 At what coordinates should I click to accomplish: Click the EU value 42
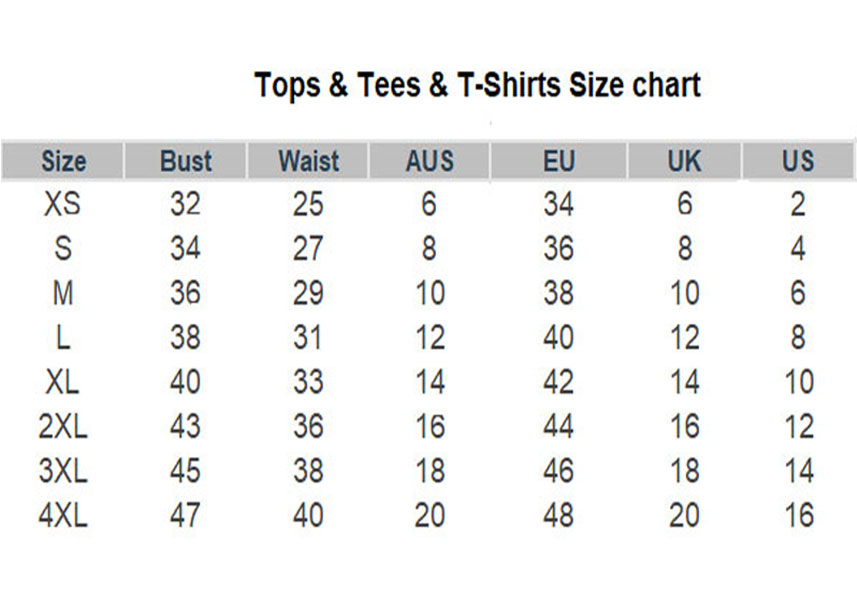click(559, 382)
